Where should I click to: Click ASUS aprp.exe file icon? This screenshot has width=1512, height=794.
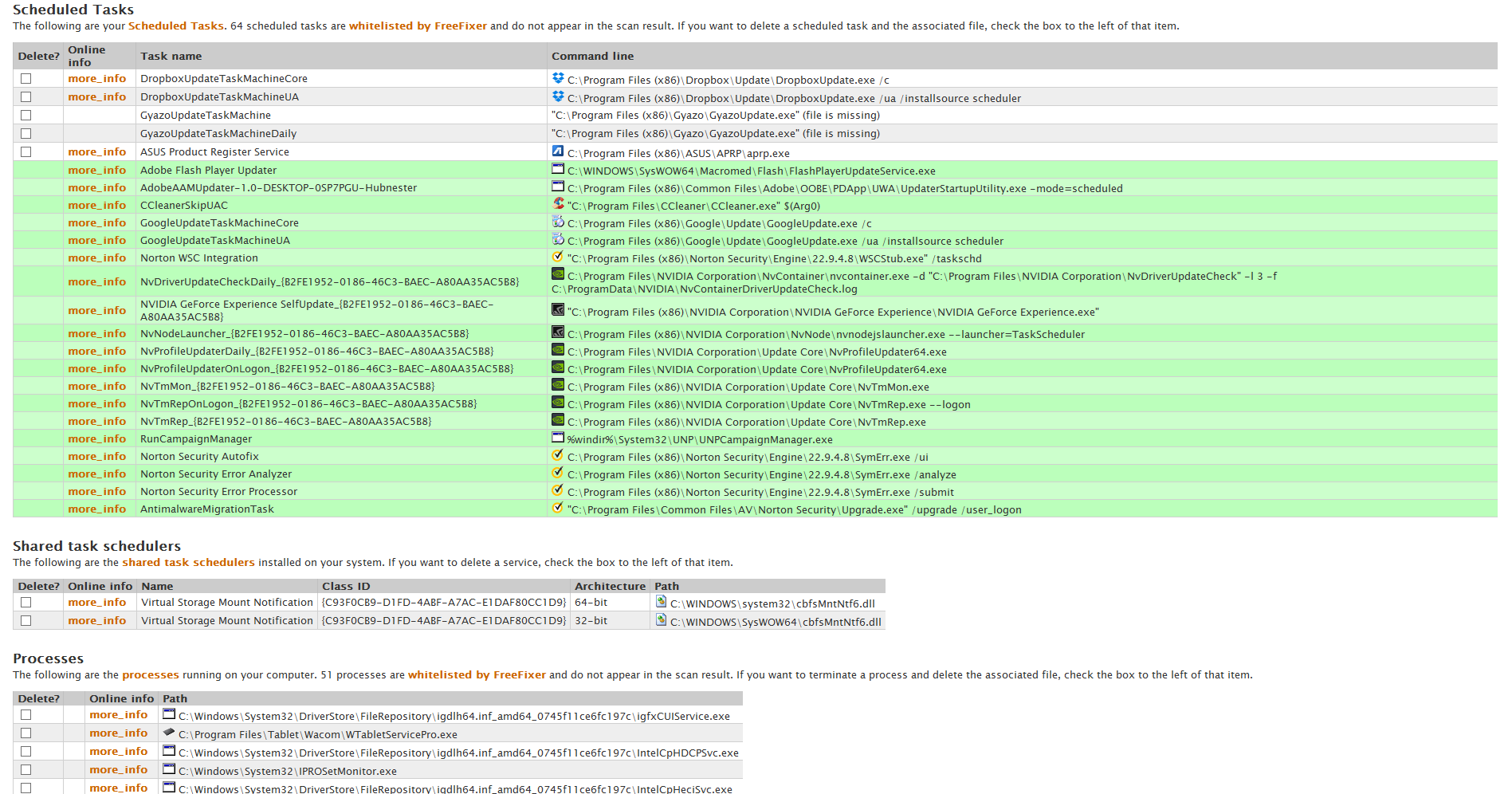coord(558,151)
